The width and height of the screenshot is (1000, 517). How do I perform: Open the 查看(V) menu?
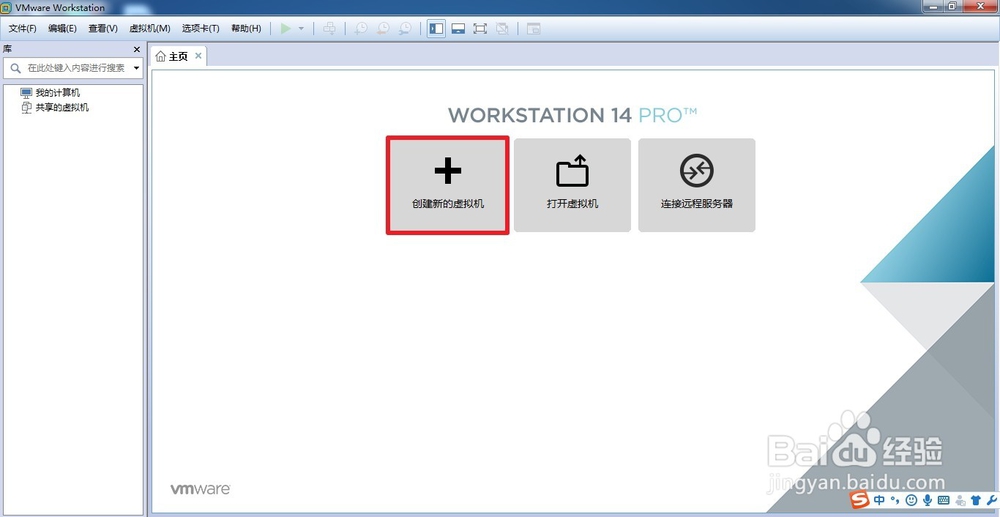(103, 29)
